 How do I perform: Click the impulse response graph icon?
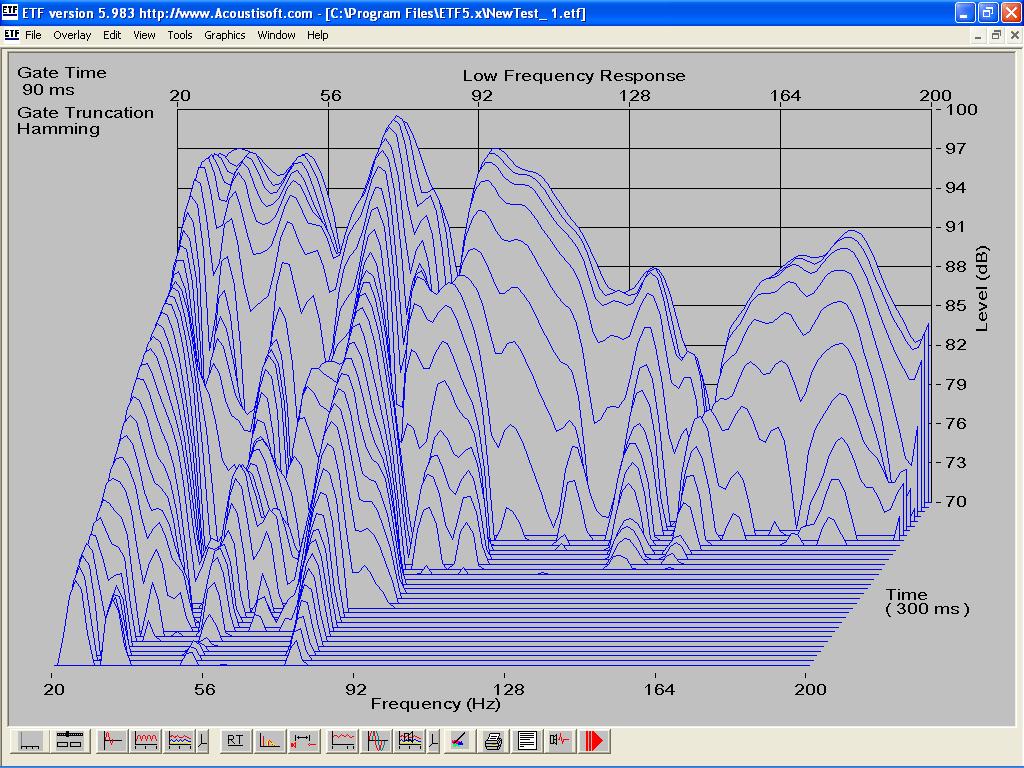point(111,741)
